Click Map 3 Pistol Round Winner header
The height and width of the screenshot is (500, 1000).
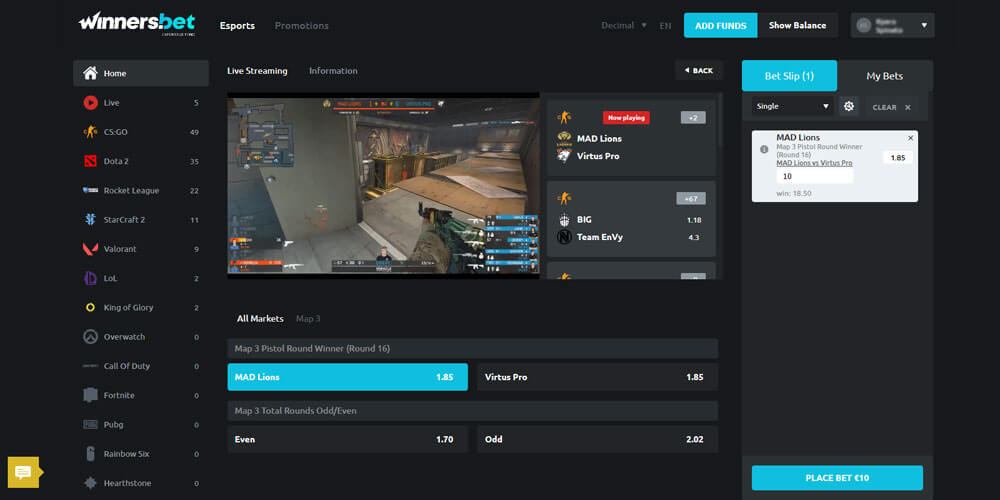coord(473,349)
